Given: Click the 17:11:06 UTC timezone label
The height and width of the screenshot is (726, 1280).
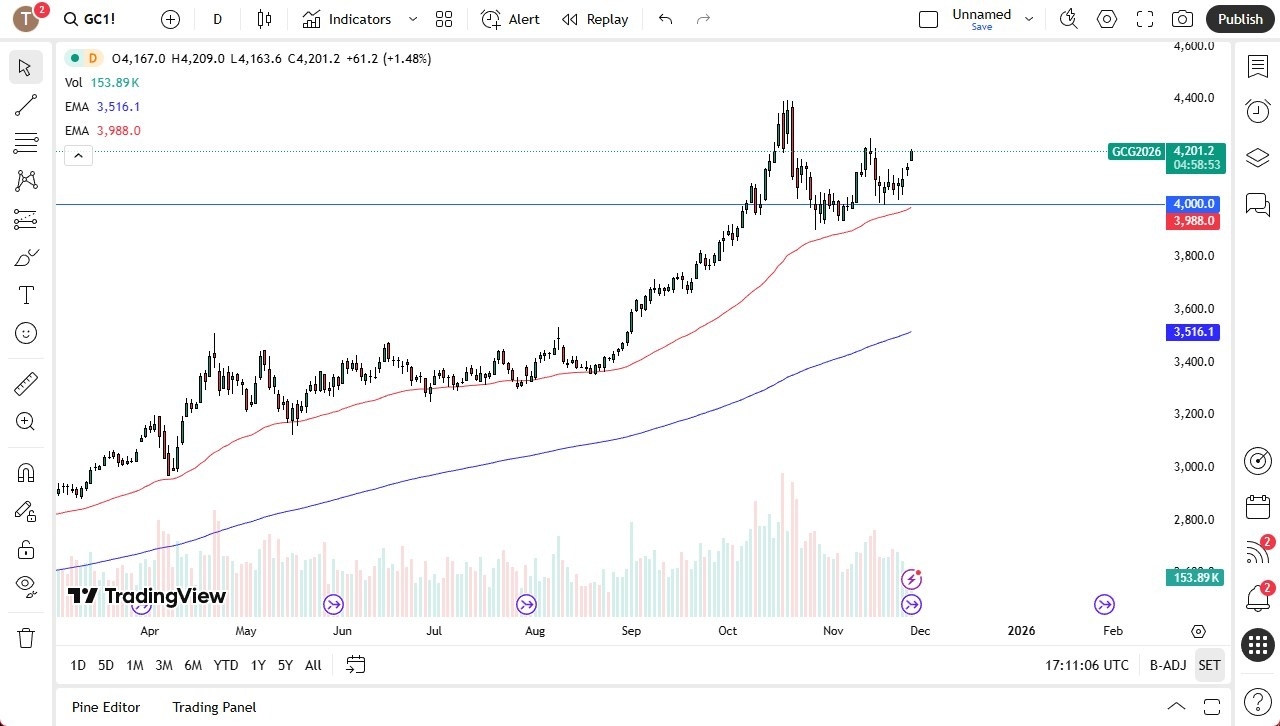Looking at the screenshot, I should (x=1086, y=664).
